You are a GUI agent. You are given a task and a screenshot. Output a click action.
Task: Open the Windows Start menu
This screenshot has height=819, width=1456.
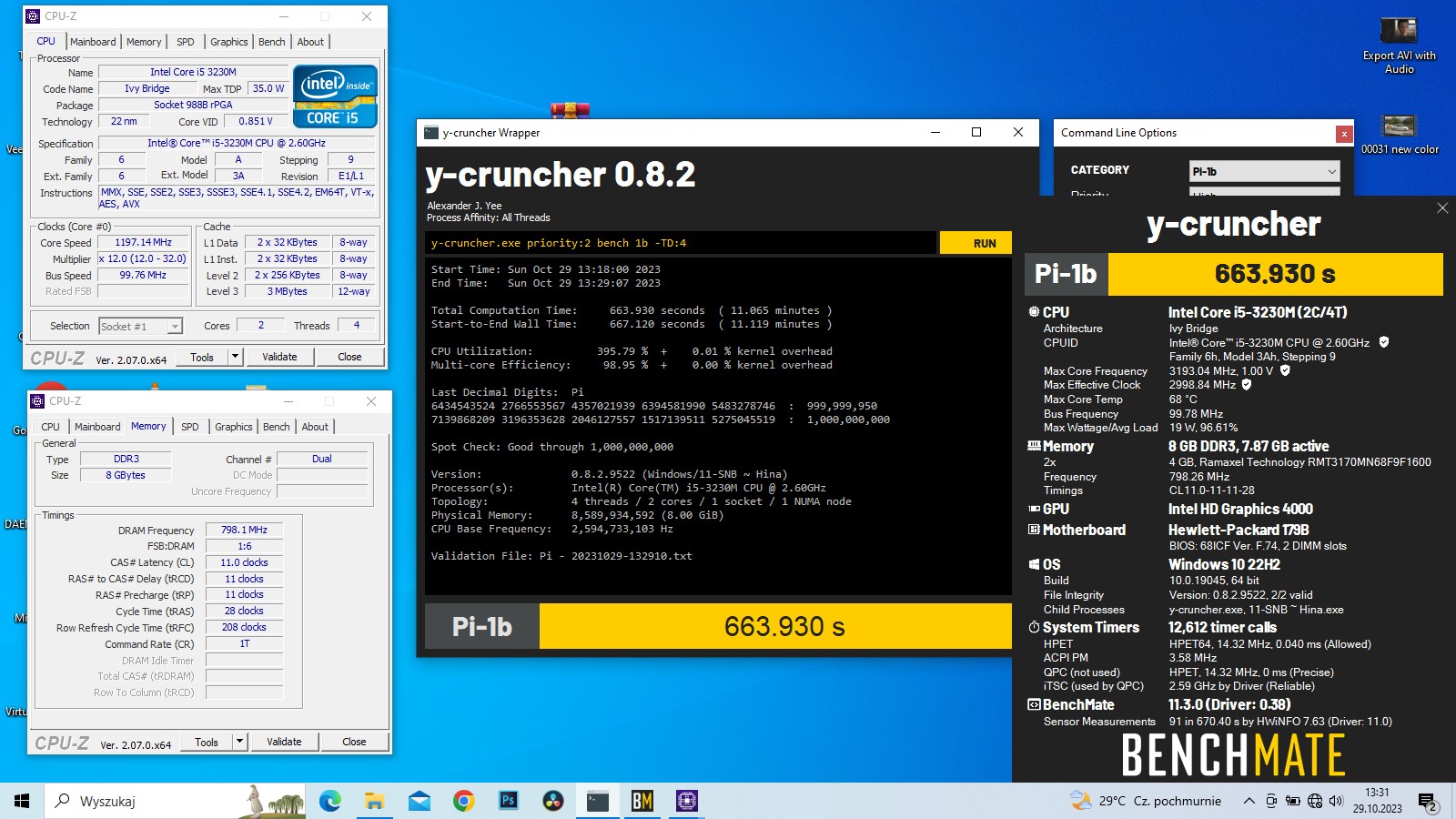click(x=22, y=801)
